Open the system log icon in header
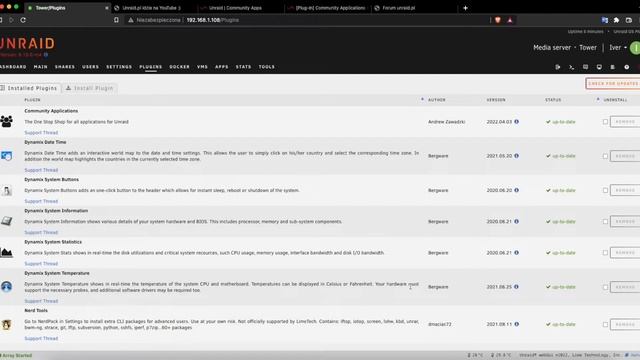 point(613,67)
